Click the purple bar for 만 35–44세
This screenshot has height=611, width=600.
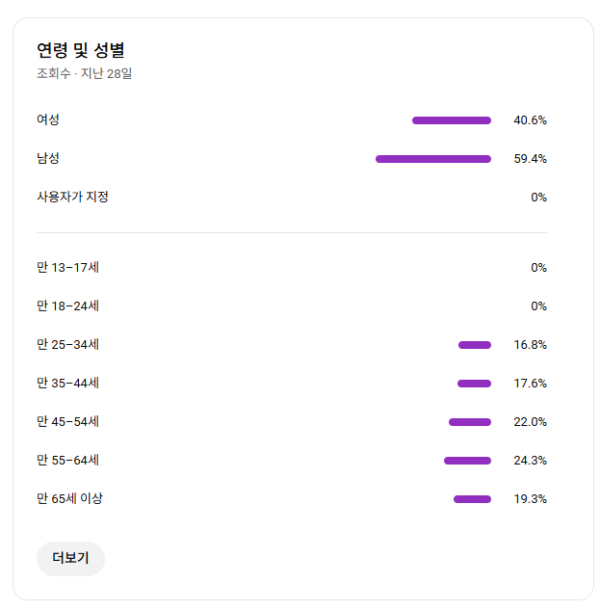pyautogui.click(x=474, y=383)
